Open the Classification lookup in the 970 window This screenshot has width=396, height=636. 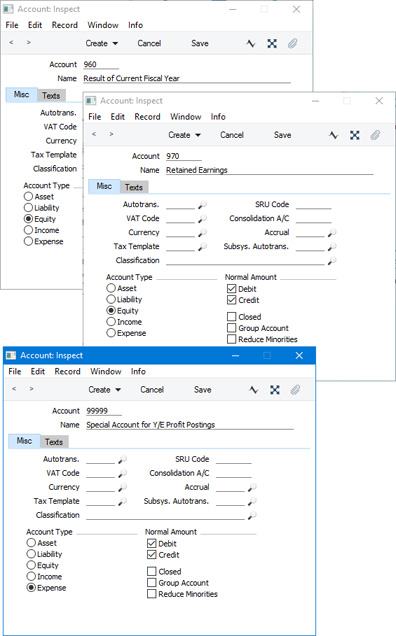[x=332, y=261]
